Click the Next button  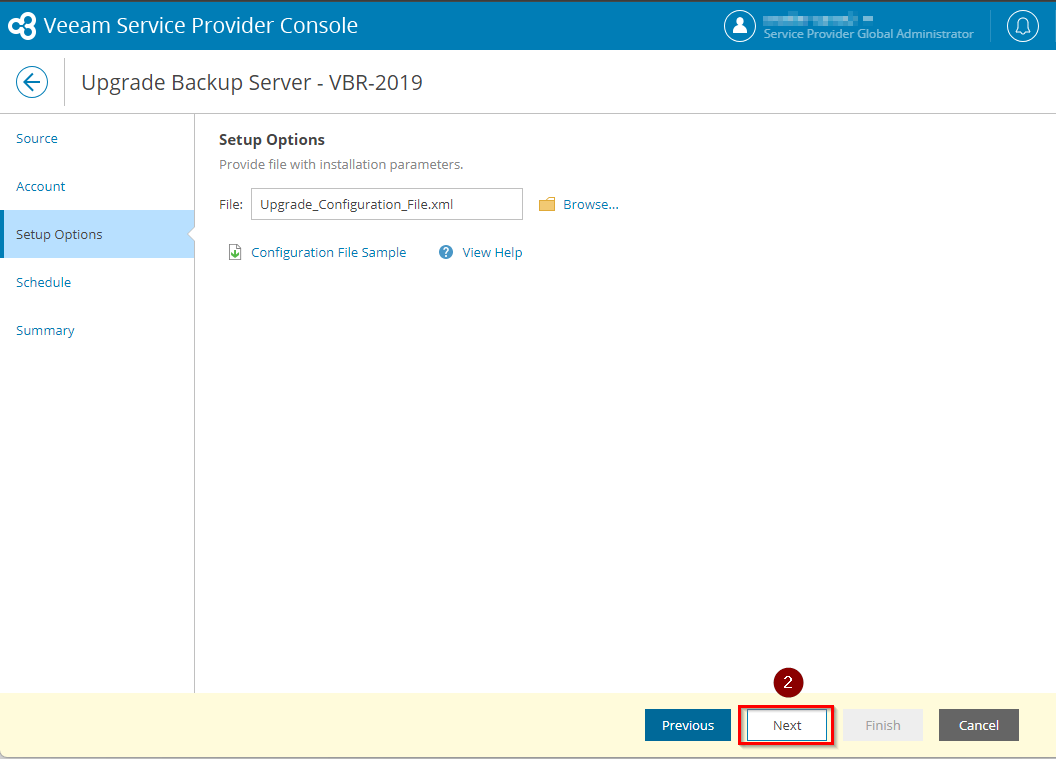pos(787,725)
